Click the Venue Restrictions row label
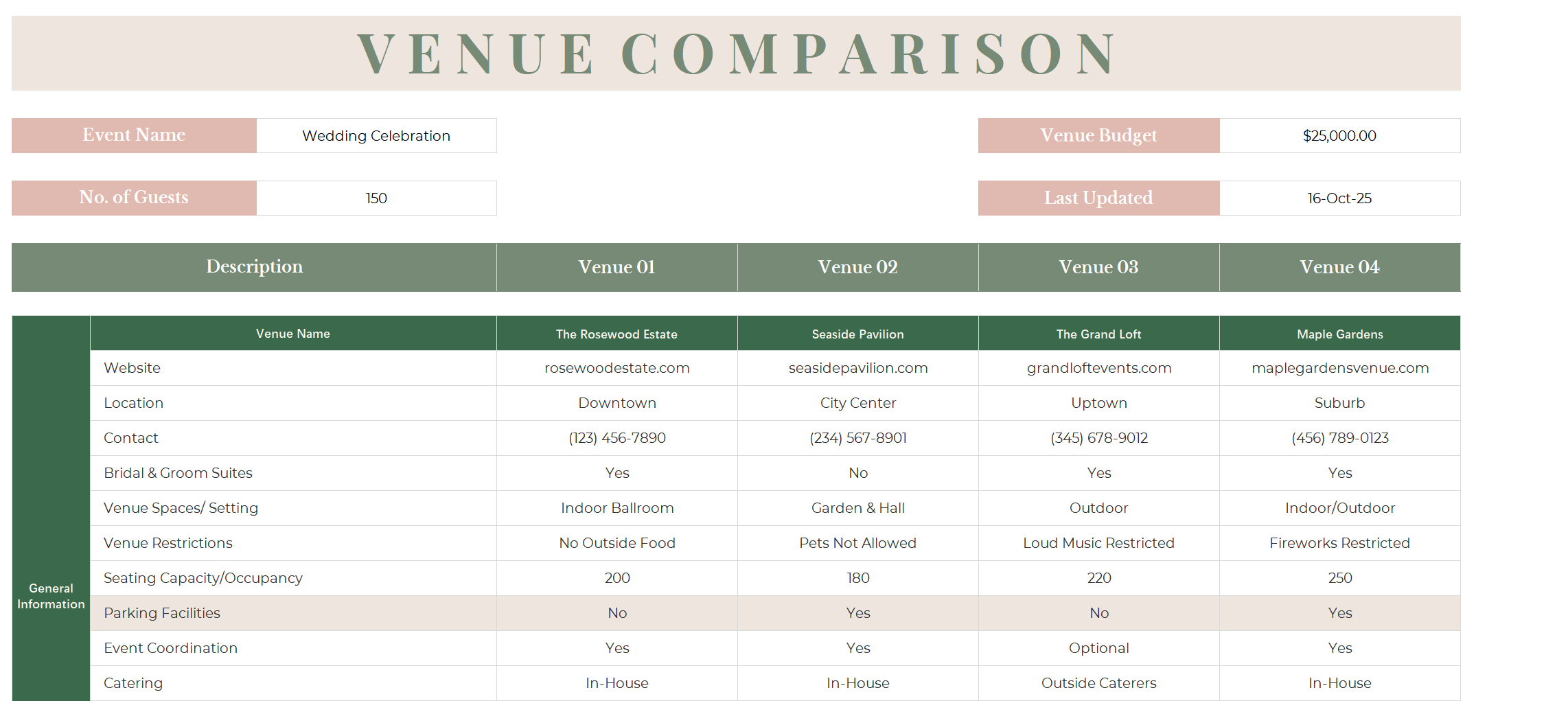1568x701 pixels. pyautogui.click(x=293, y=543)
